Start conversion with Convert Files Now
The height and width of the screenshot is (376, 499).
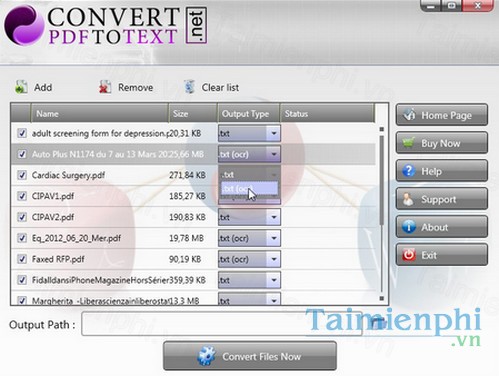pos(250,356)
